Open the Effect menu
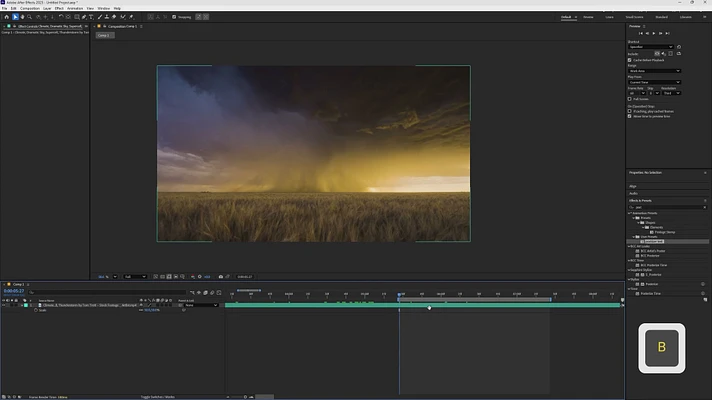The width and height of the screenshot is (712, 400). [59, 8]
